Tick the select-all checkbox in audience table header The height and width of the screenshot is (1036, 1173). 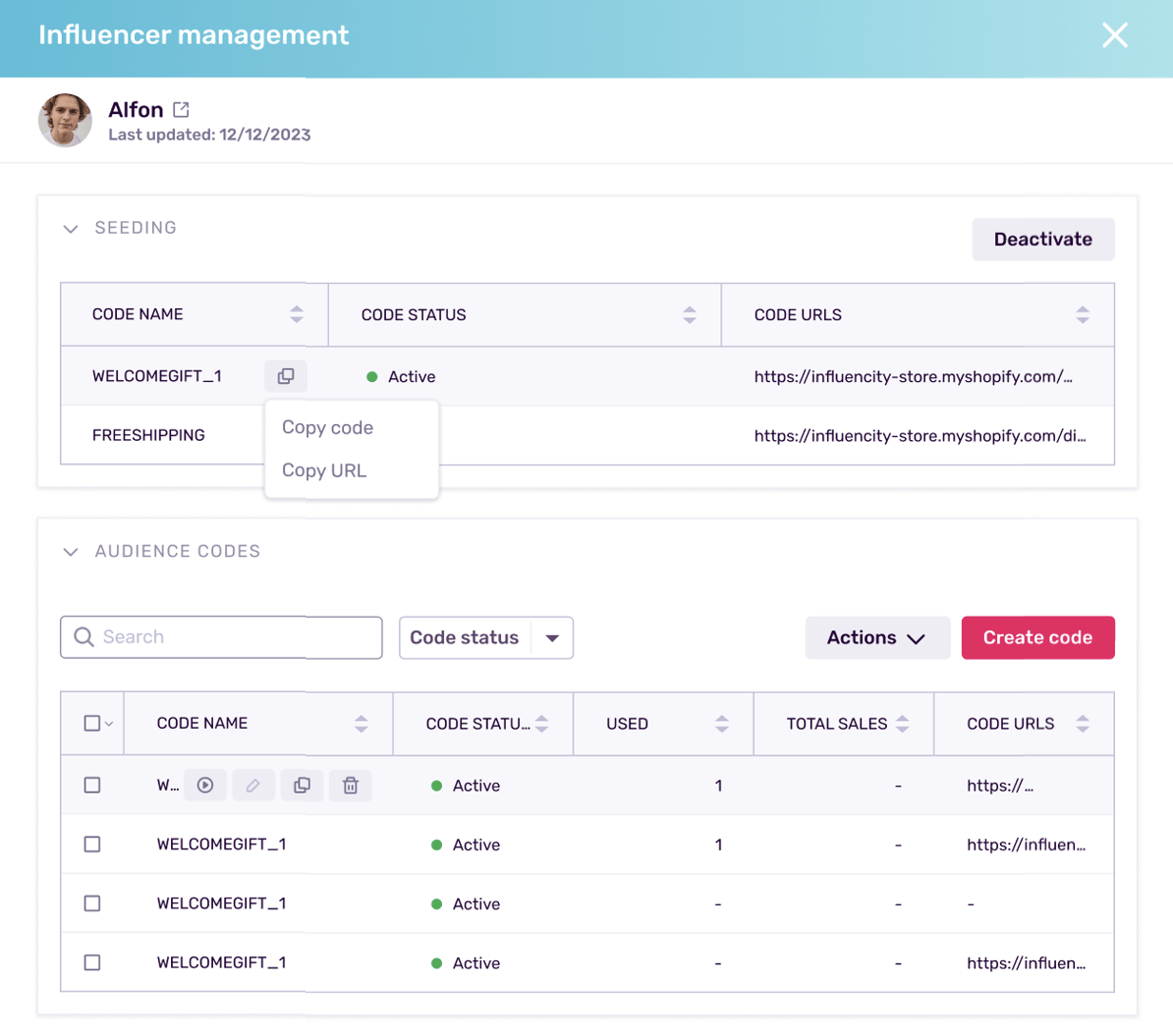pos(92,724)
